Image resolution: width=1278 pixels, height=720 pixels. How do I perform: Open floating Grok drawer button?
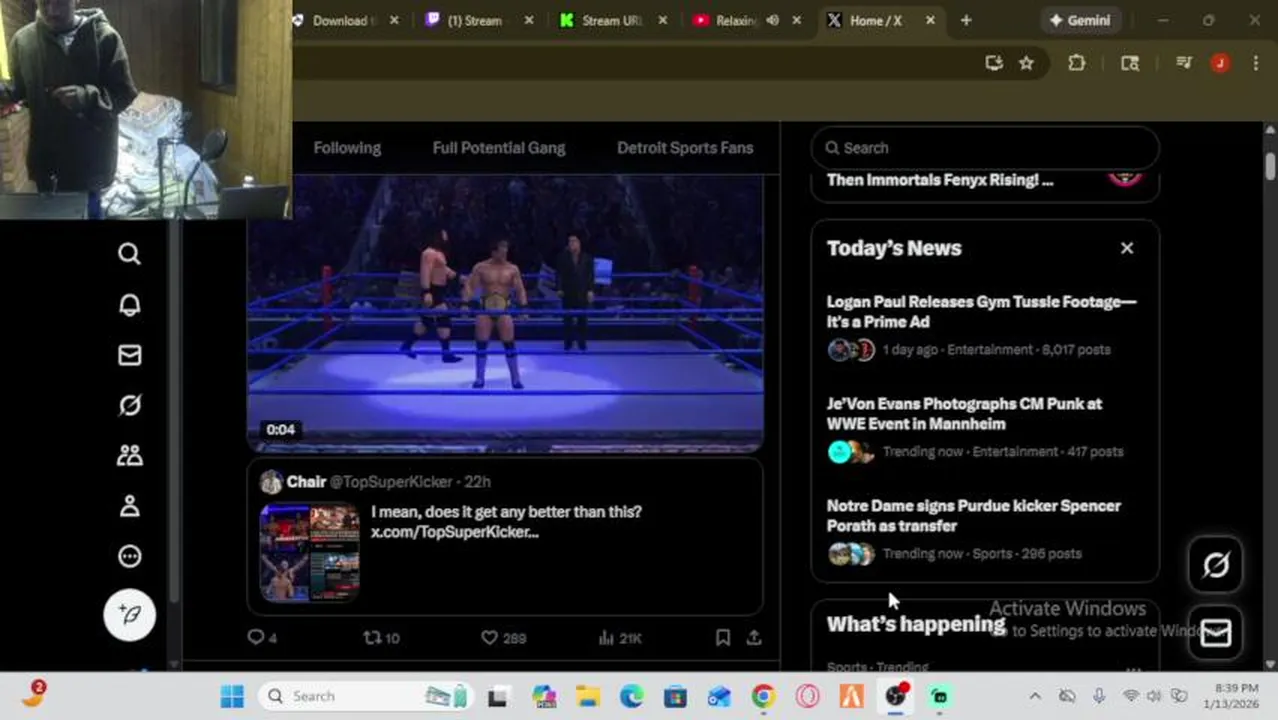pyautogui.click(x=1216, y=565)
